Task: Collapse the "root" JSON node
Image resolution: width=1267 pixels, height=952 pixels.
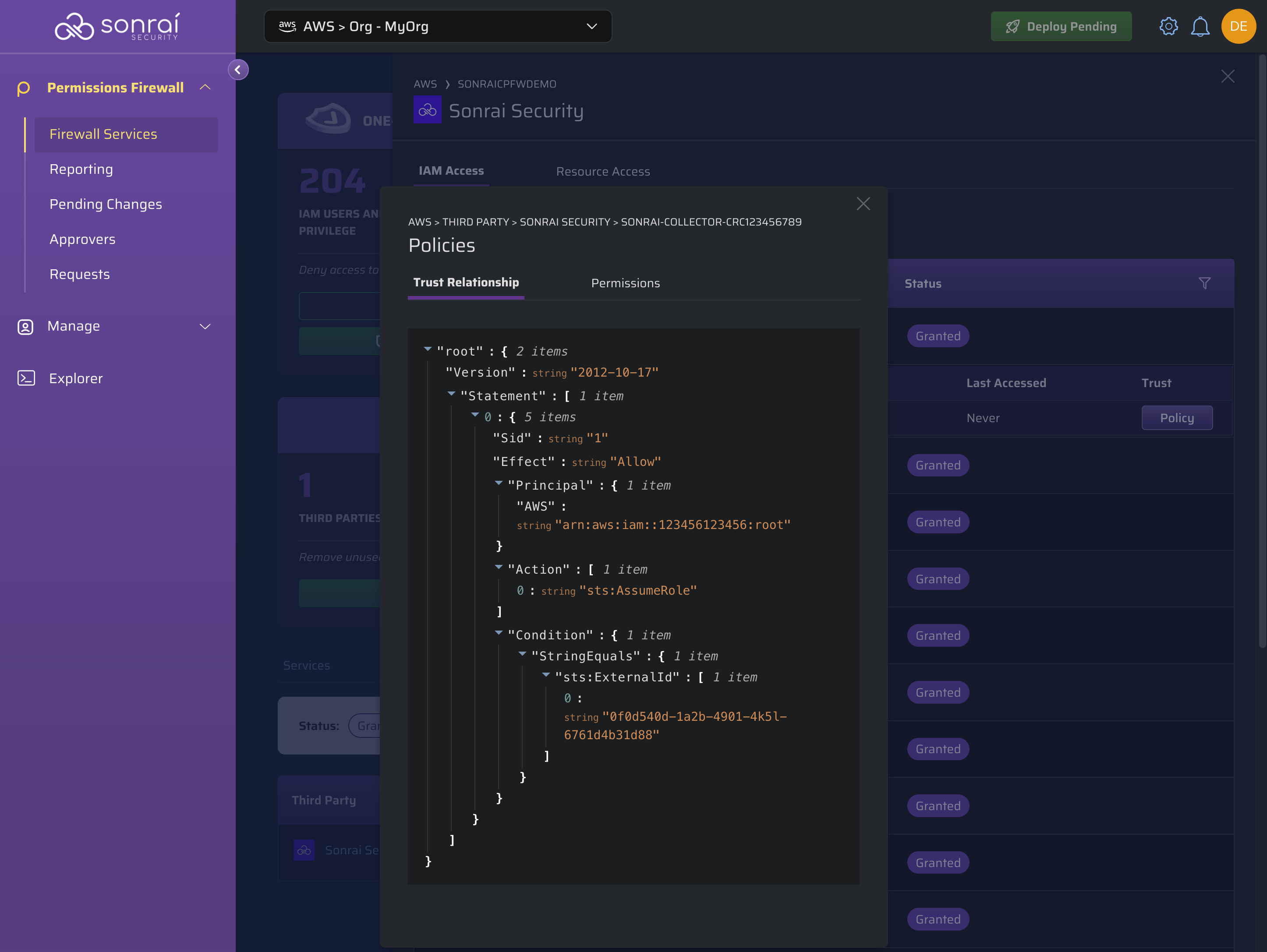Action: 427,349
